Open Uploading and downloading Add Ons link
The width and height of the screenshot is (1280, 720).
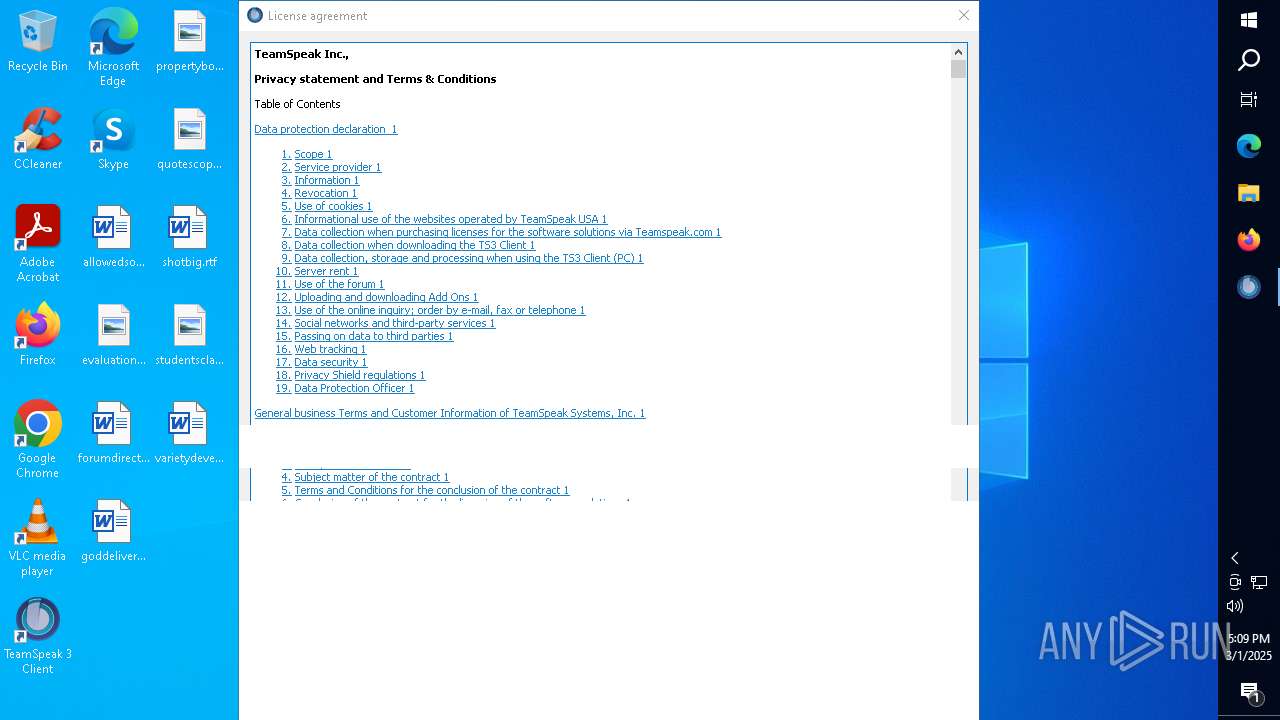[x=386, y=297]
